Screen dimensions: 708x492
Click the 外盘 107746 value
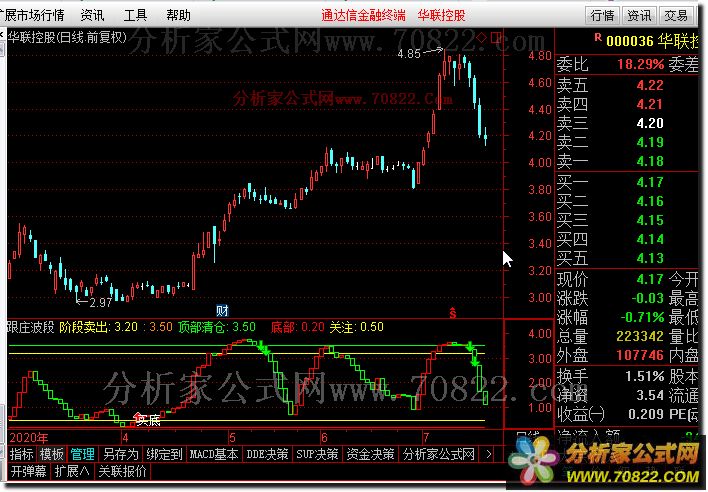pyautogui.click(x=640, y=355)
